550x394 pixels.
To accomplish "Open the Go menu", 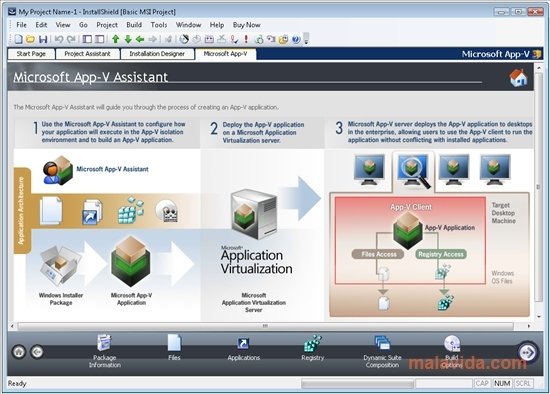I will (x=83, y=25).
